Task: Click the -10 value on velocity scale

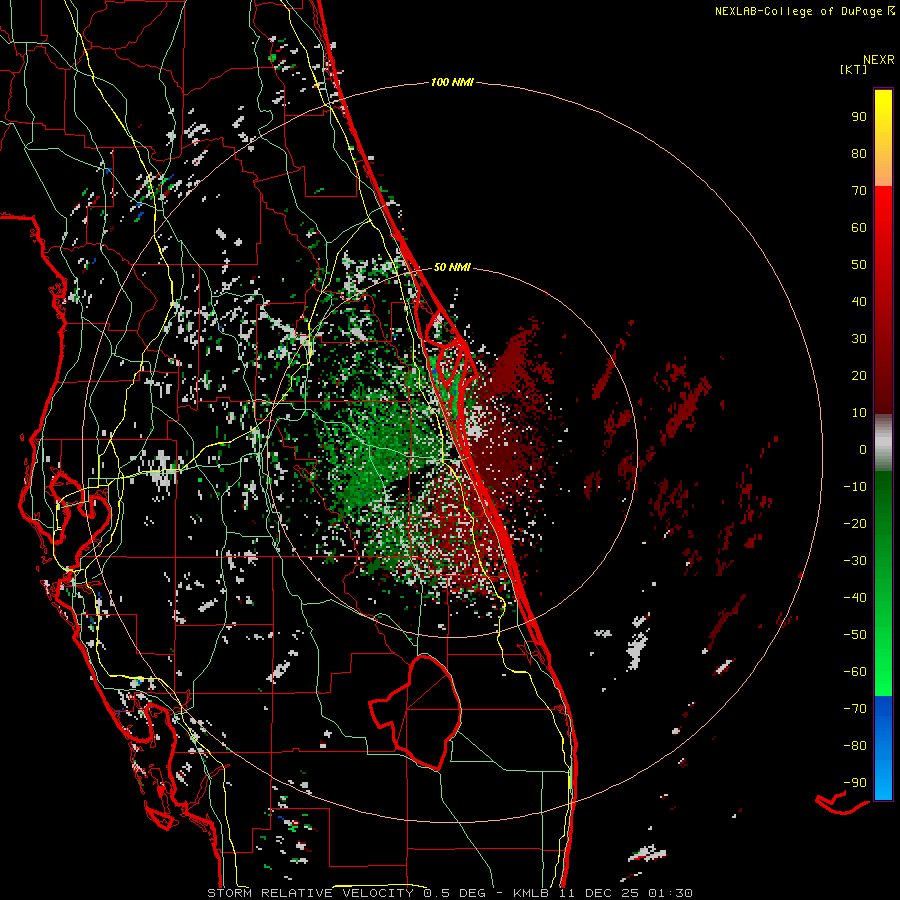Action: [x=855, y=487]
